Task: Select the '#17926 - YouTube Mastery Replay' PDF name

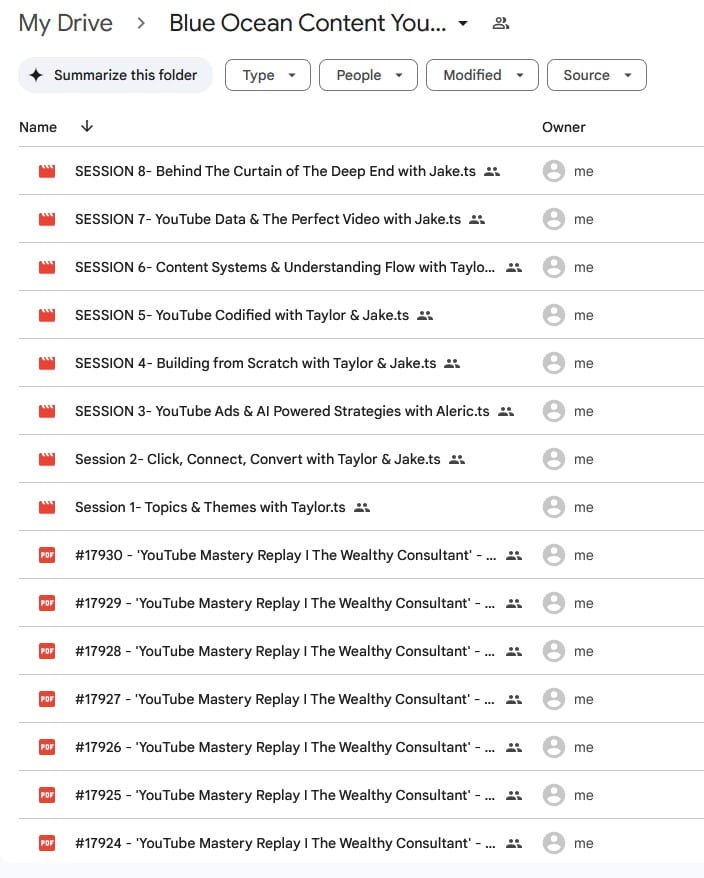Action: (285, 748)
